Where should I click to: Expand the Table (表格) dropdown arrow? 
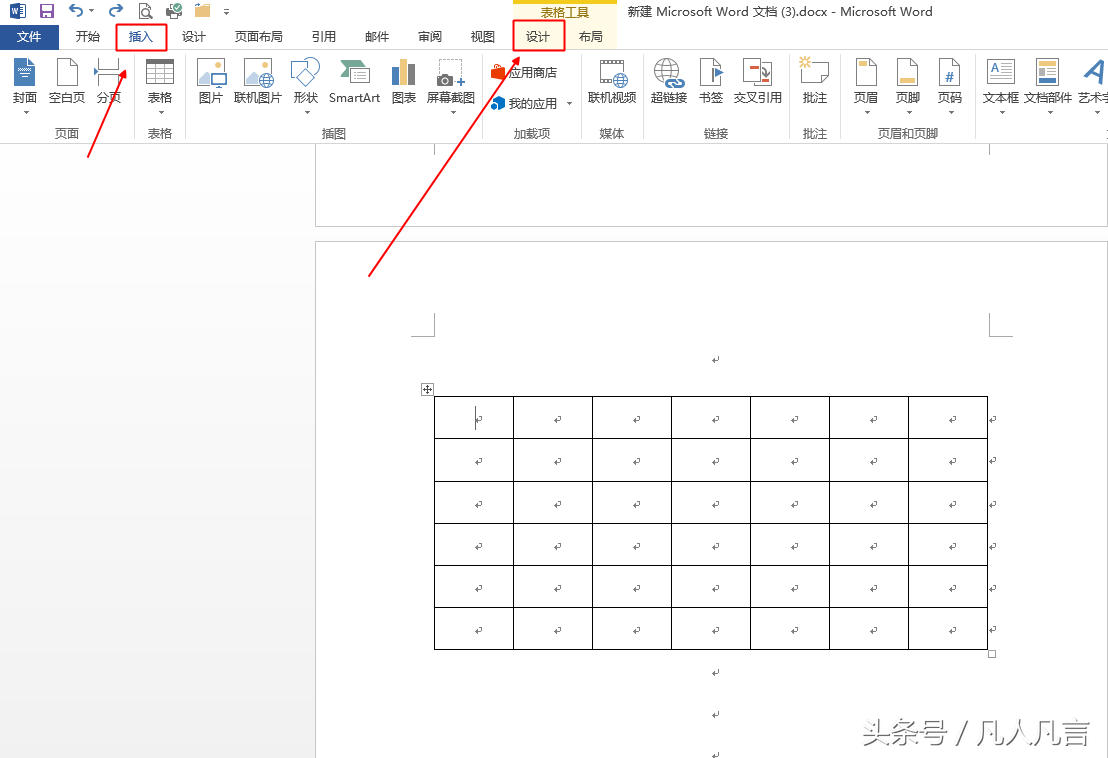[x=161, y=112]
